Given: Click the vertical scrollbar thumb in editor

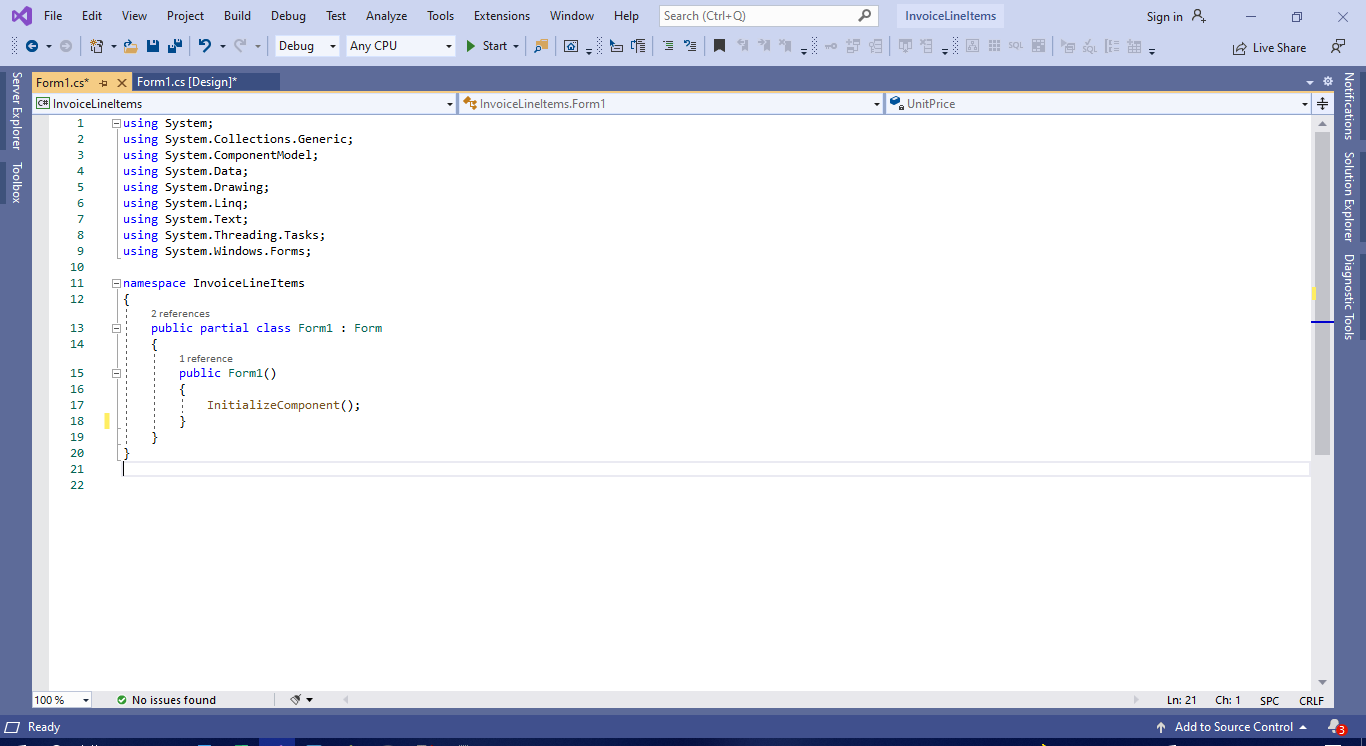Looking at the screenshot, I should click(x=1322, y=293).
